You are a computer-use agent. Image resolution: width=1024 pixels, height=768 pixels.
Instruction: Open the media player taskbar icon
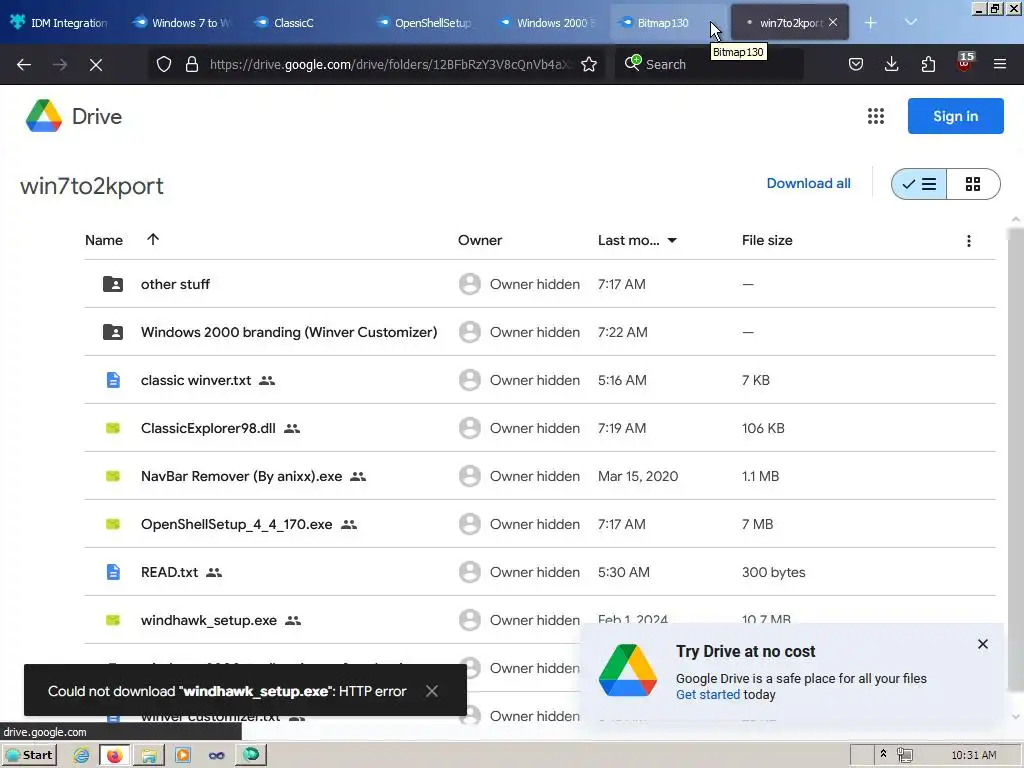183,755
